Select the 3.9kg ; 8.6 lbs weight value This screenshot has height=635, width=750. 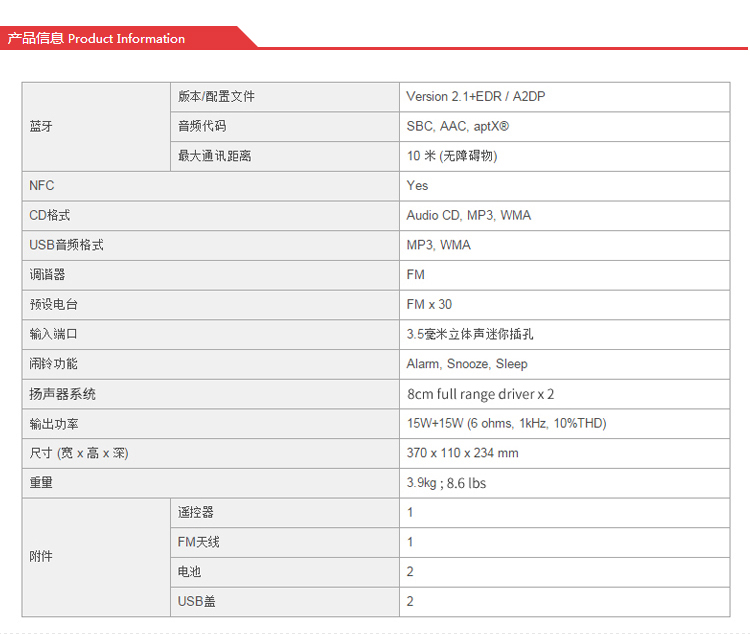pos(446,483)
